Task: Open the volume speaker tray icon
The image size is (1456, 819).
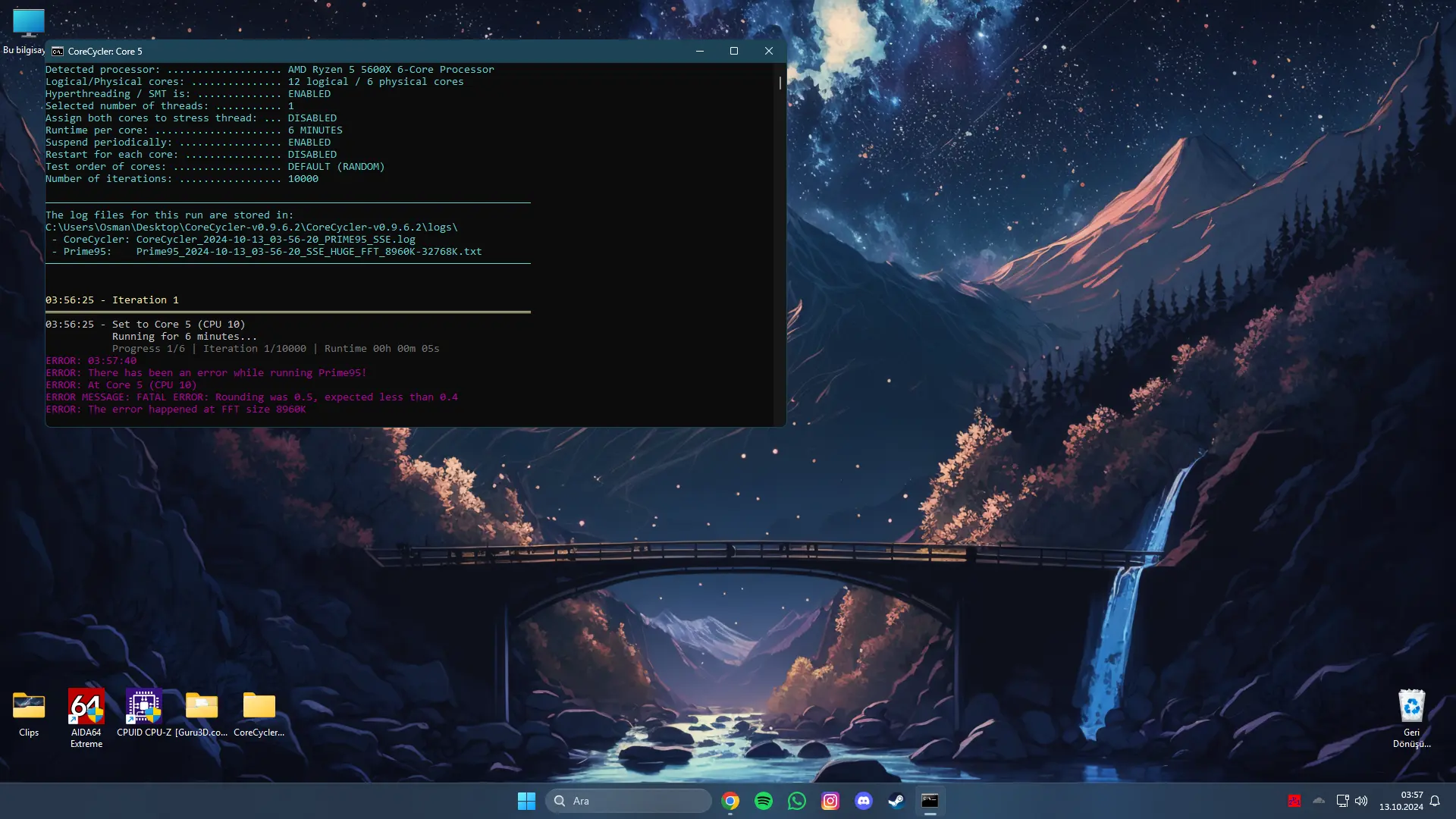Action: (x=1361, y=801)
